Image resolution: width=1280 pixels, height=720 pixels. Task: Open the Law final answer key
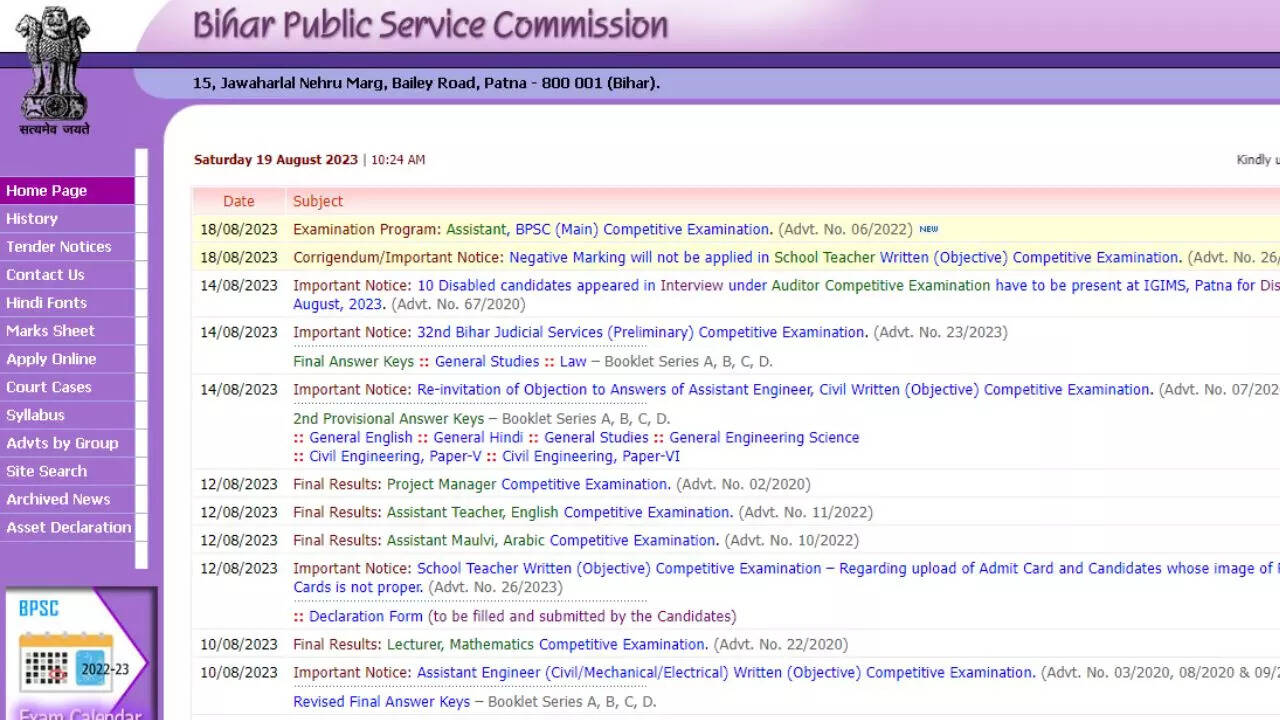tap(573, 361)
